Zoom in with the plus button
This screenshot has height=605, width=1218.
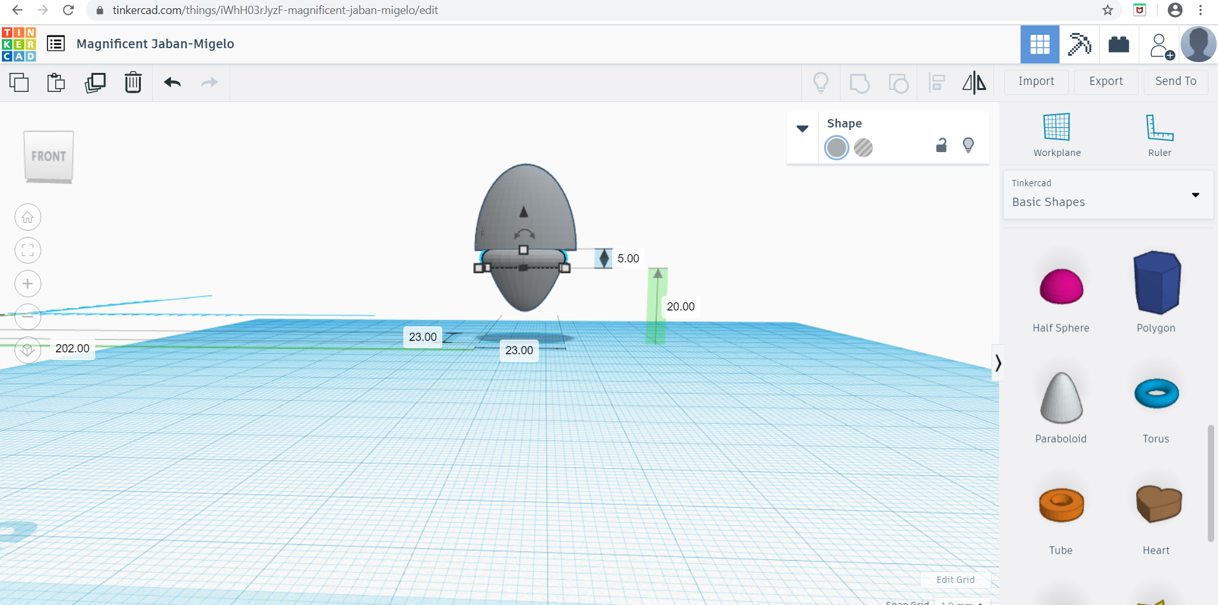[x=28, y=283]
